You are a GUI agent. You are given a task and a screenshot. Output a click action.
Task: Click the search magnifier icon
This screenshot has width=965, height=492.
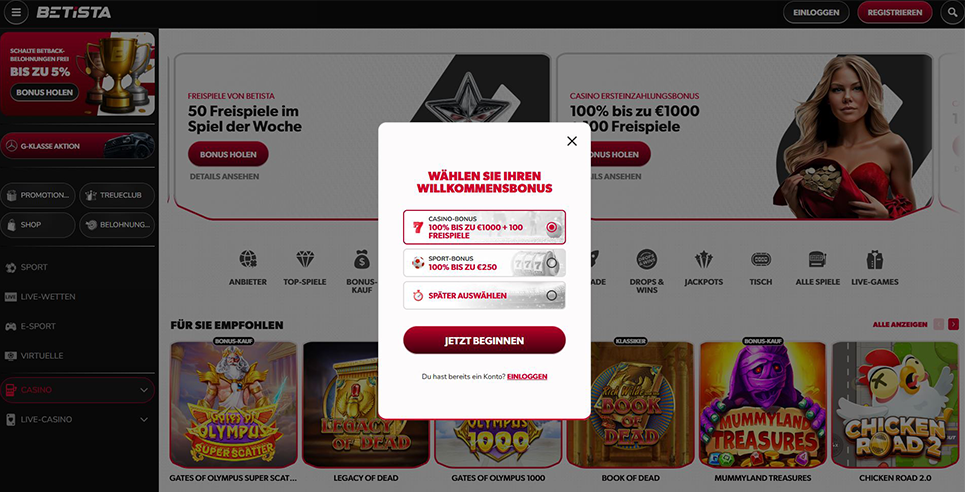952,12
